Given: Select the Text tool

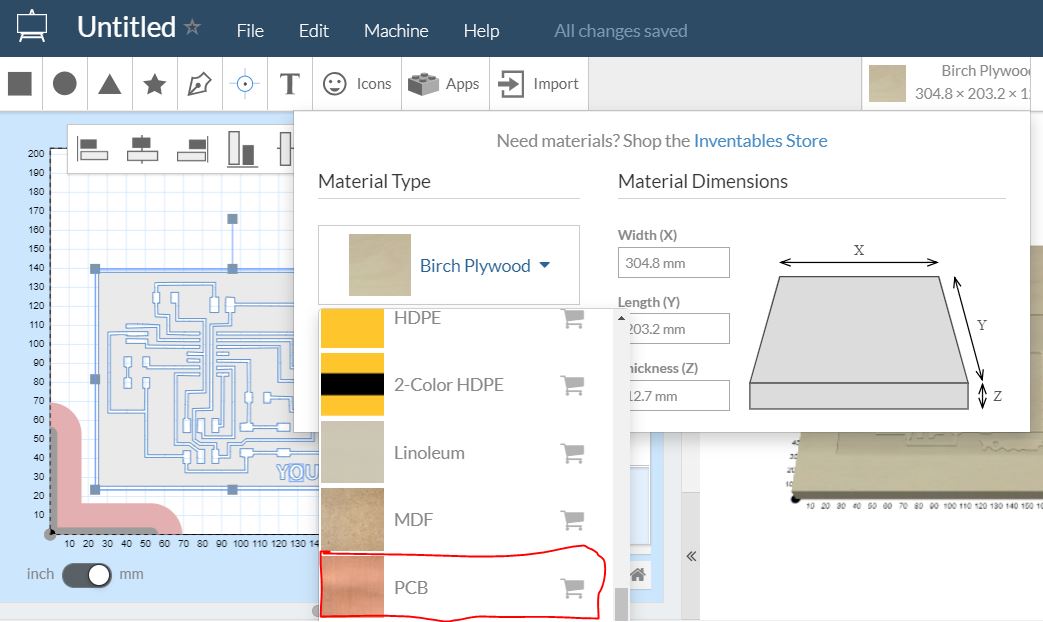Looking at the screenshot, I should click(289, 84).
